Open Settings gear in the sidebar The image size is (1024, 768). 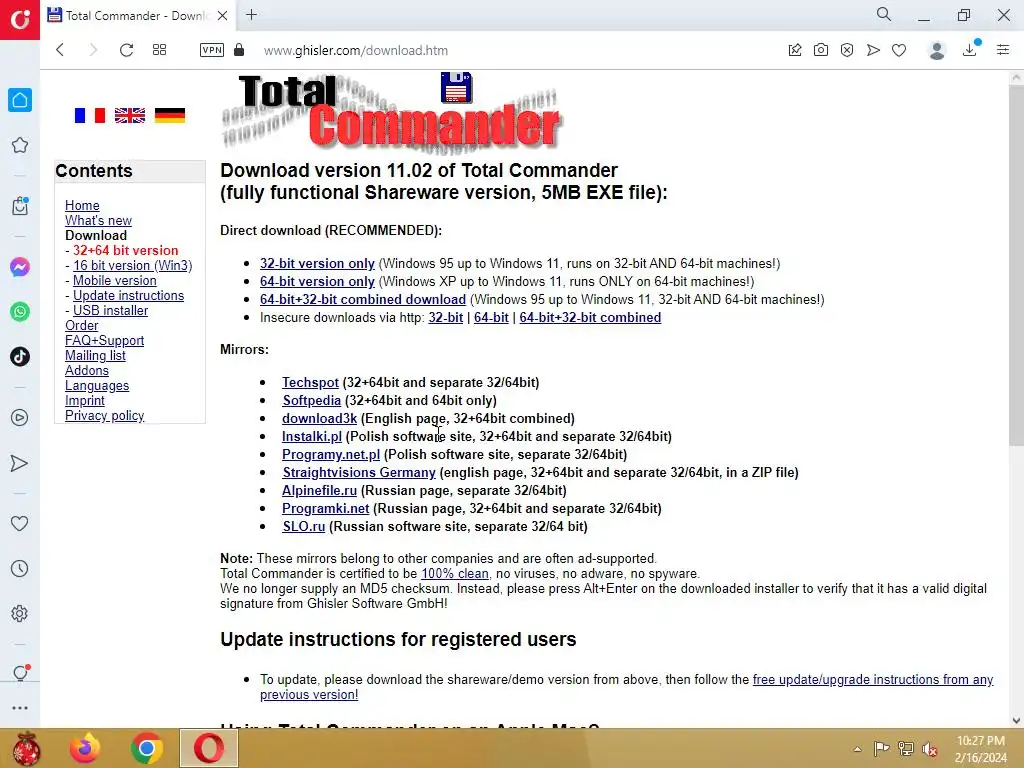click(20, 613)
